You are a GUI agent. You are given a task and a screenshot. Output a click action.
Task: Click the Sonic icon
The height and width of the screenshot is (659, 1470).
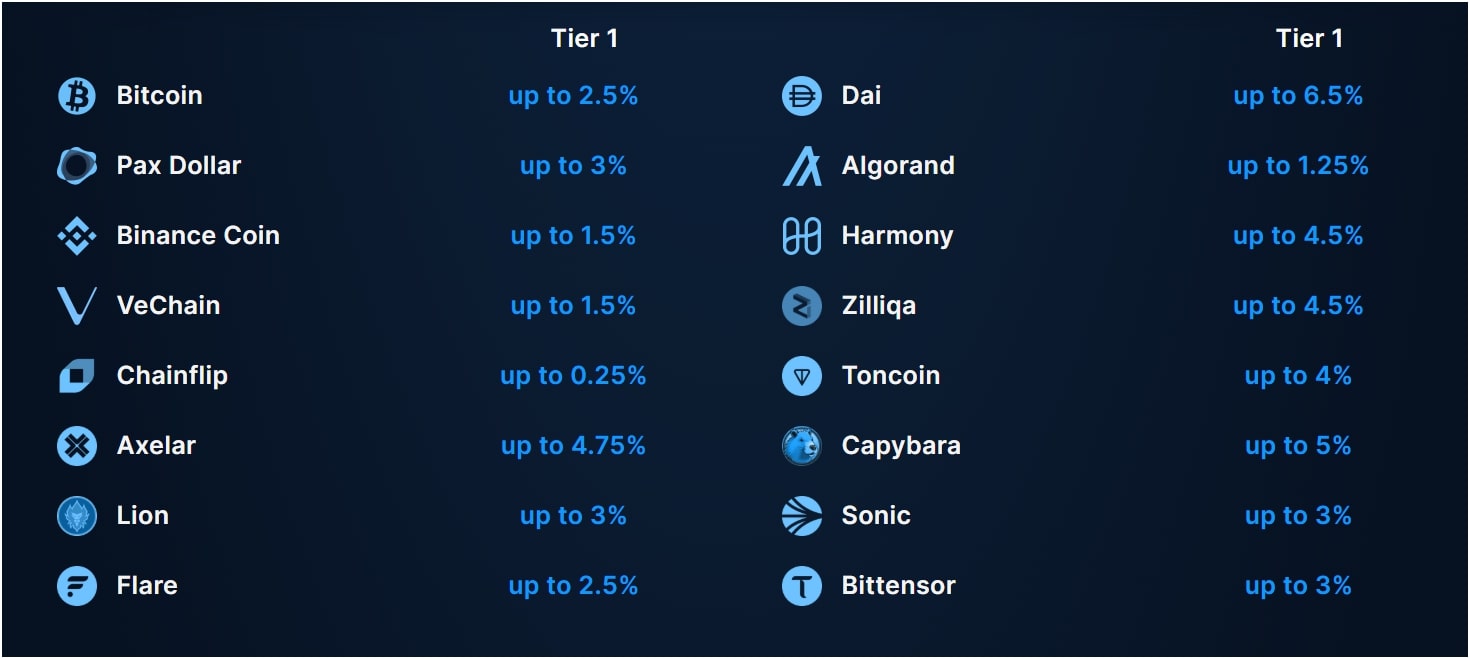coord(801,516)
